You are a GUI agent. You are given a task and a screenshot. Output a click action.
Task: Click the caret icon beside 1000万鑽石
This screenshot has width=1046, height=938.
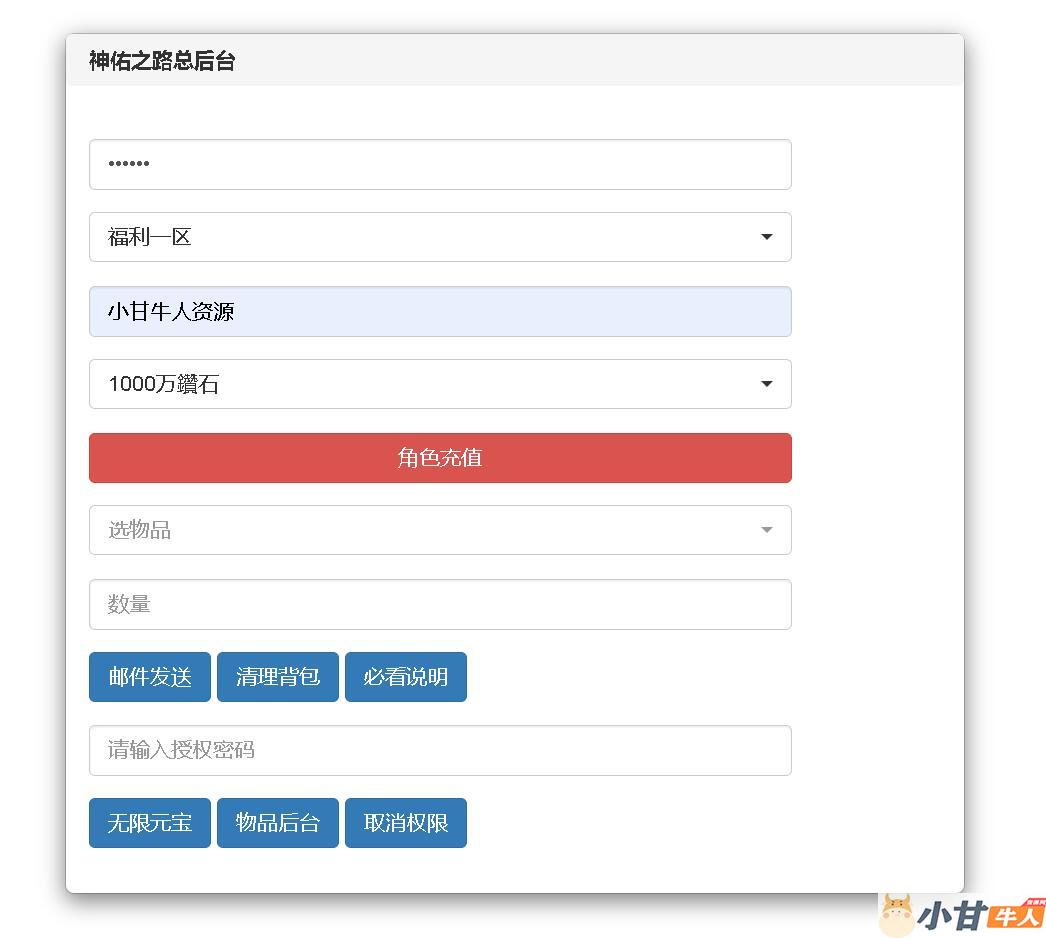[x=766, y=384]
